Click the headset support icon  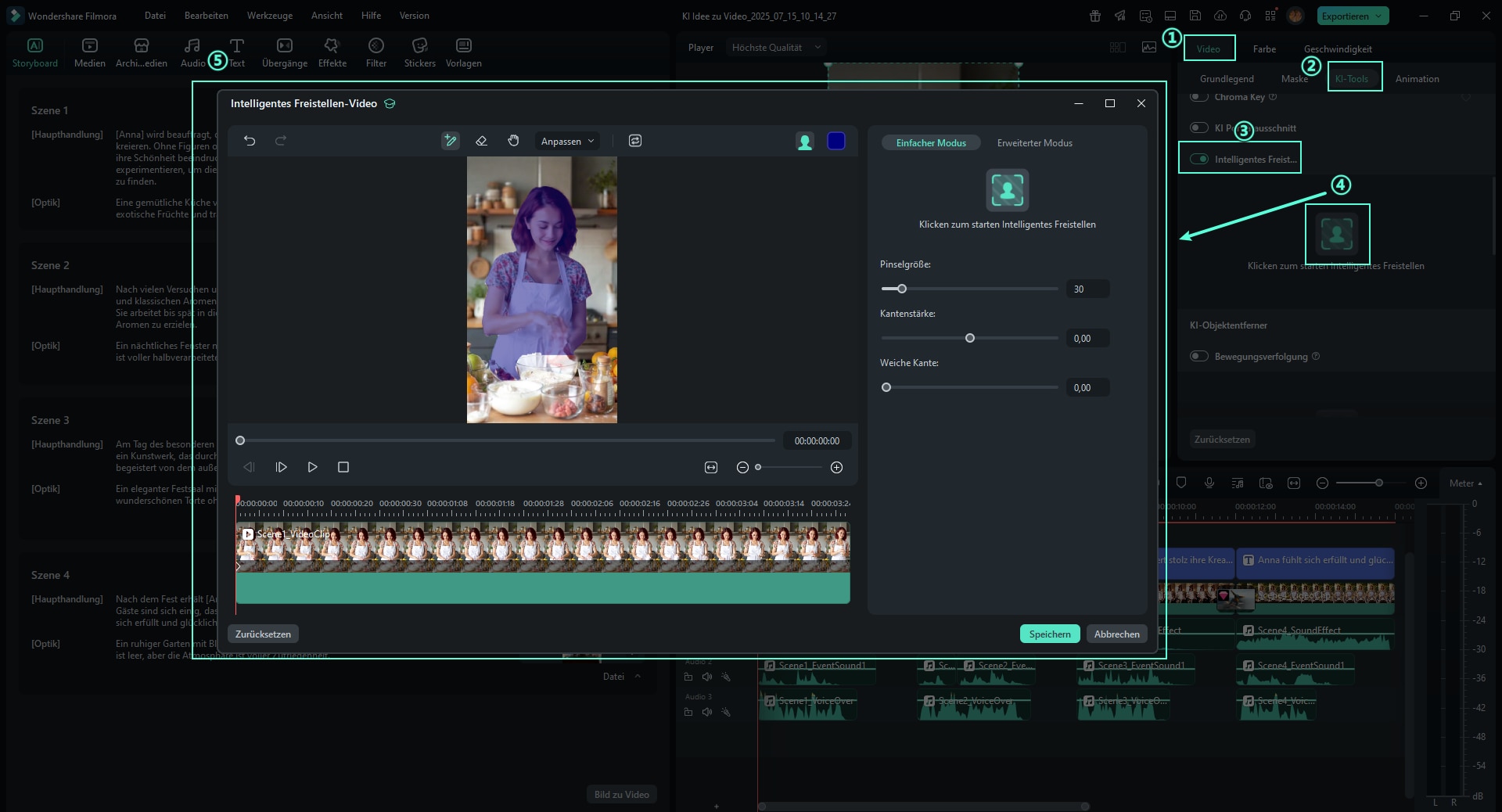[1245, 16]
